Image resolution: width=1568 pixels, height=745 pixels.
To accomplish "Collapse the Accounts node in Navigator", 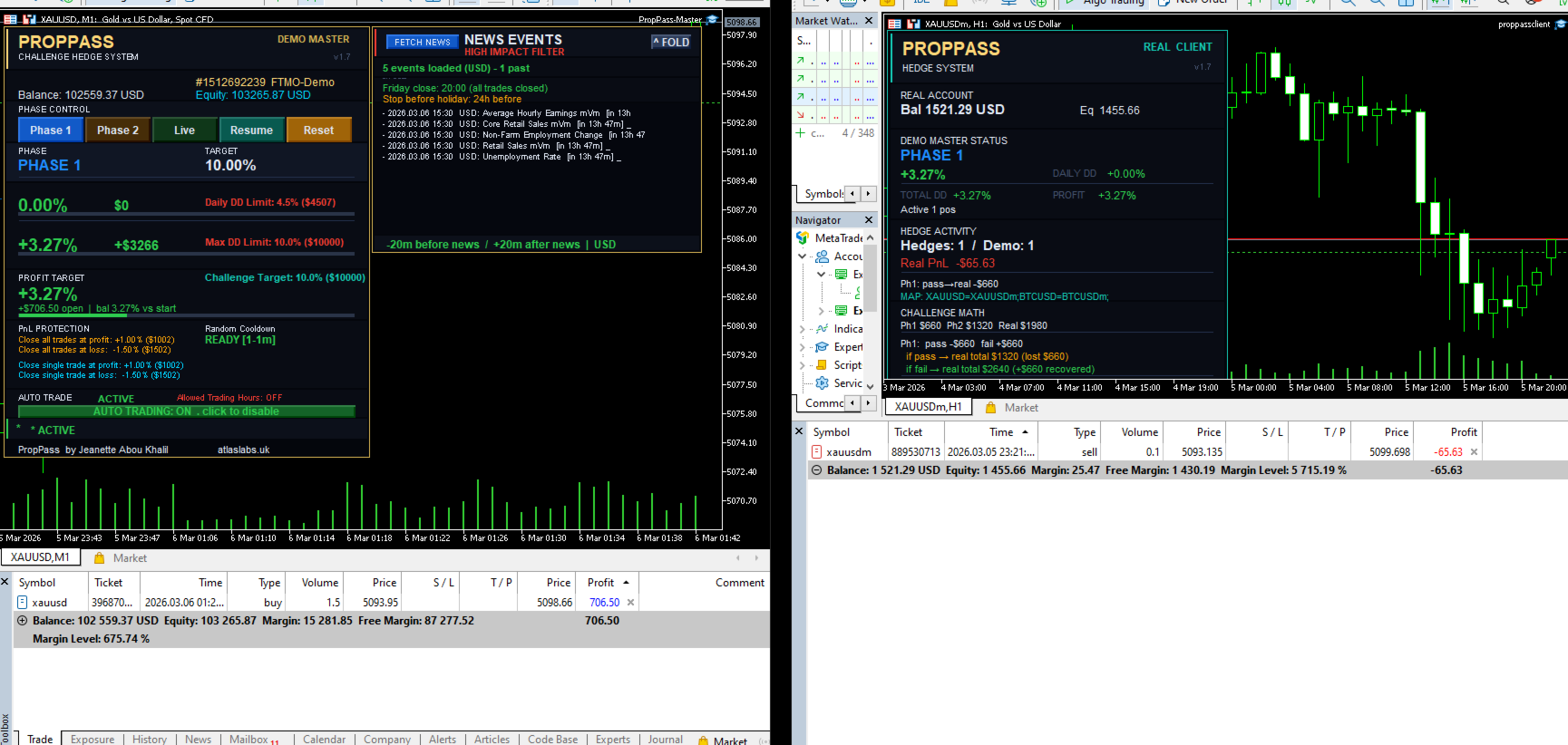I will pos(803,256).
